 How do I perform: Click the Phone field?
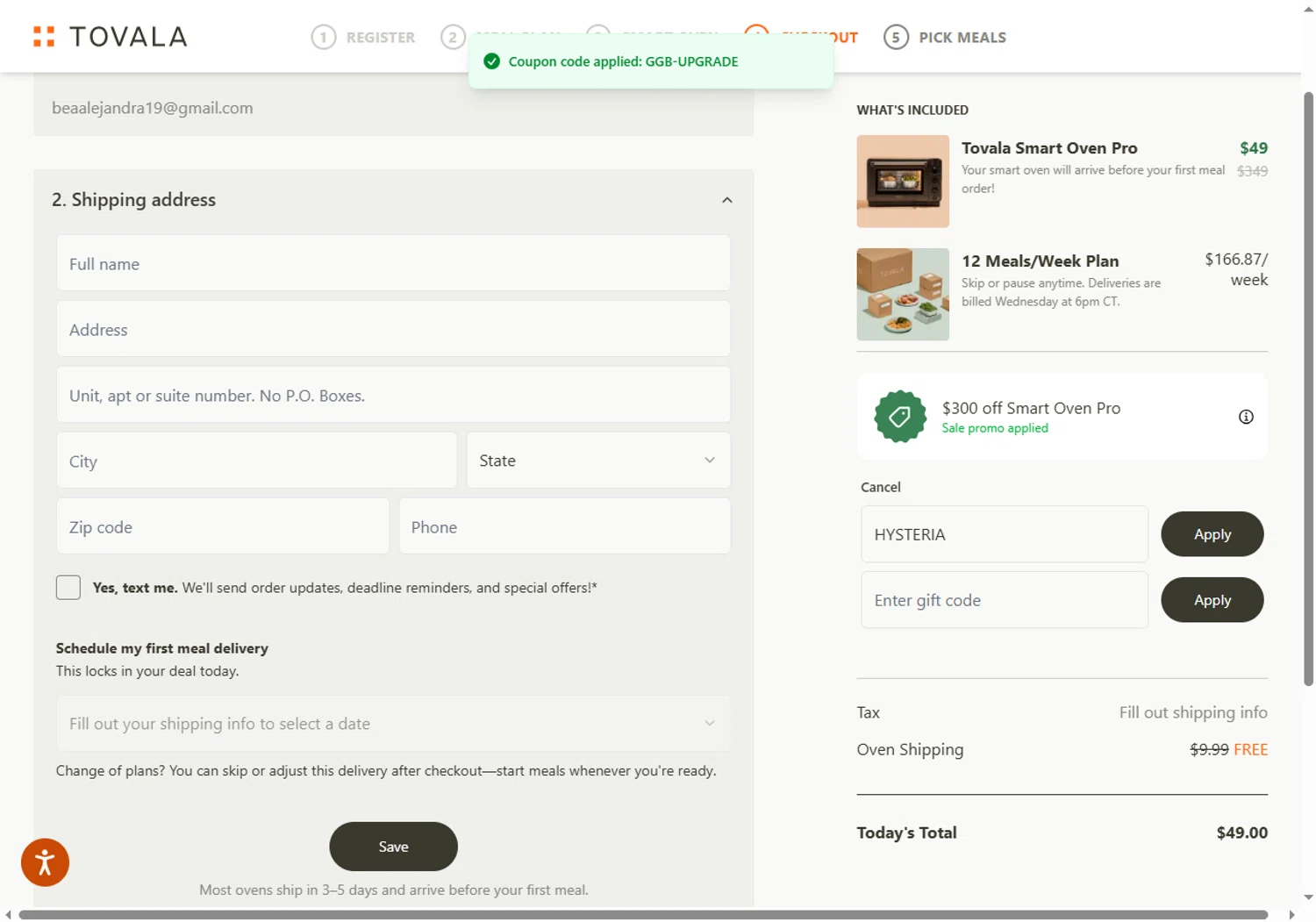[x=565, y=526]
